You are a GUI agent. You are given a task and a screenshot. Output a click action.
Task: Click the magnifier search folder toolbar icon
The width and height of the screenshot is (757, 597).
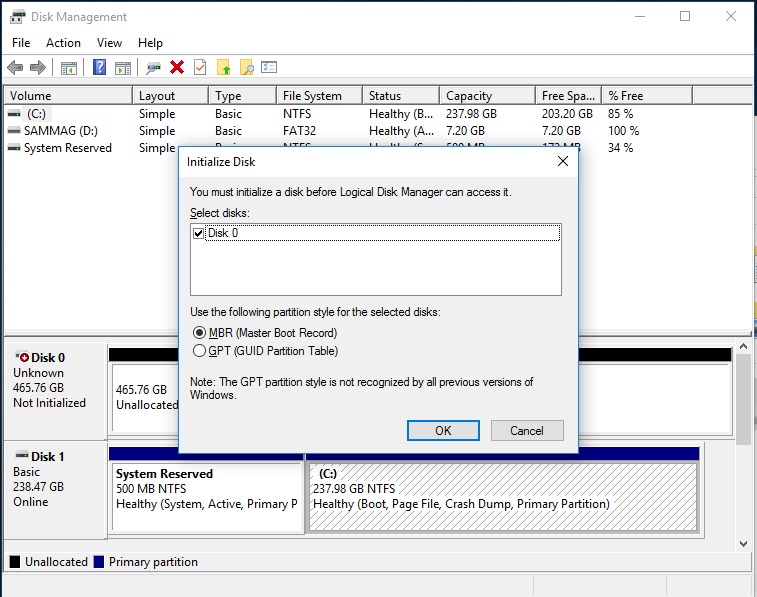(x=246, y=67)
